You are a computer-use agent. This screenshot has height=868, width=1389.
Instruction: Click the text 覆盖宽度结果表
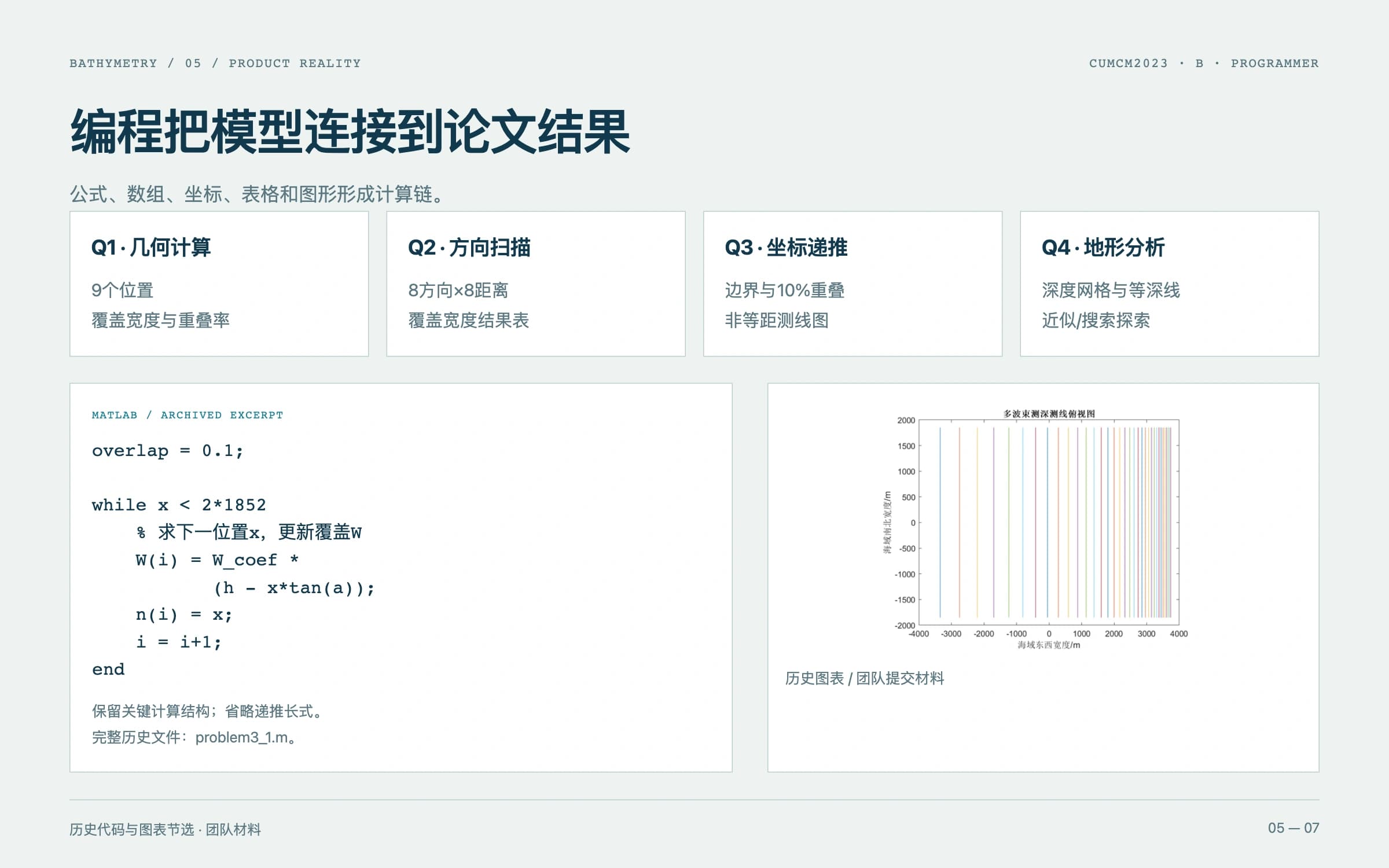[x=468, y=320]
